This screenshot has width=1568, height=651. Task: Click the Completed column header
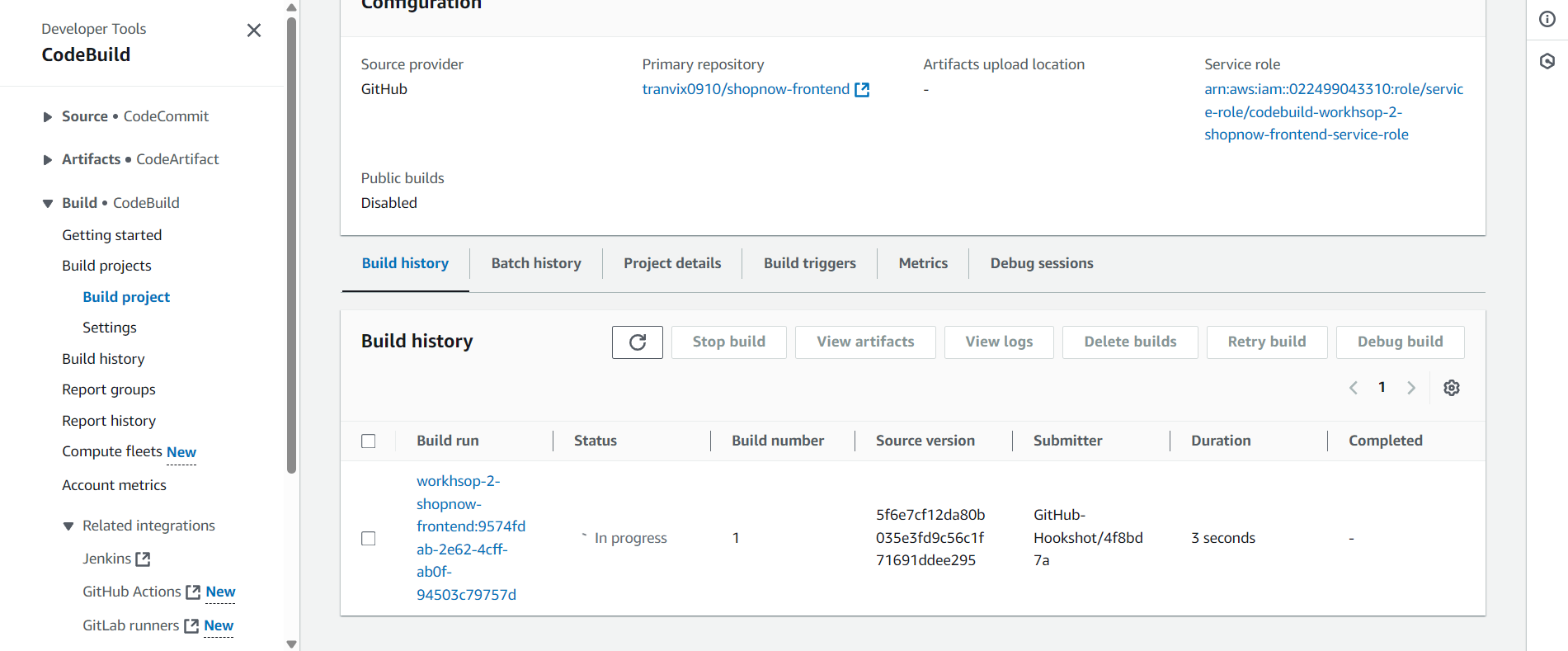(x=1386, y=441)
